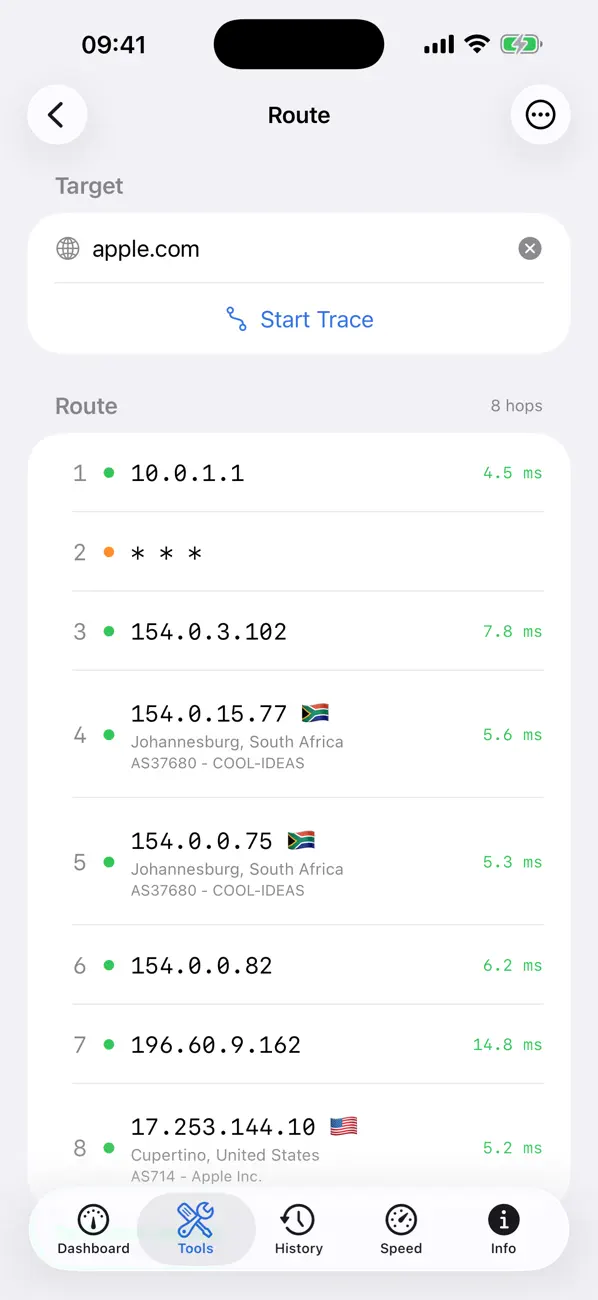Viewport: 598px width, 1300px height.
Task: Open the Speed test tab
Action: pos(400,1229)
